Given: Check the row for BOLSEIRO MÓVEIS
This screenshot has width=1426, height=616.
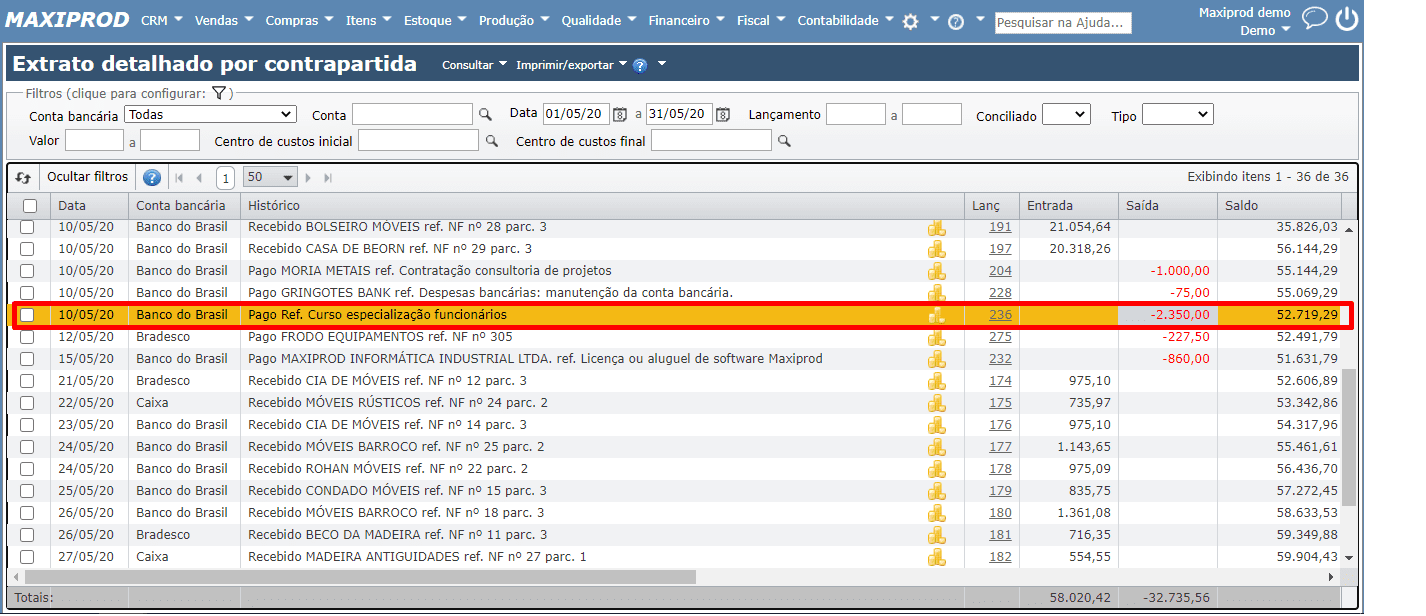Looking at the screenshot, I should coord(27,228).
